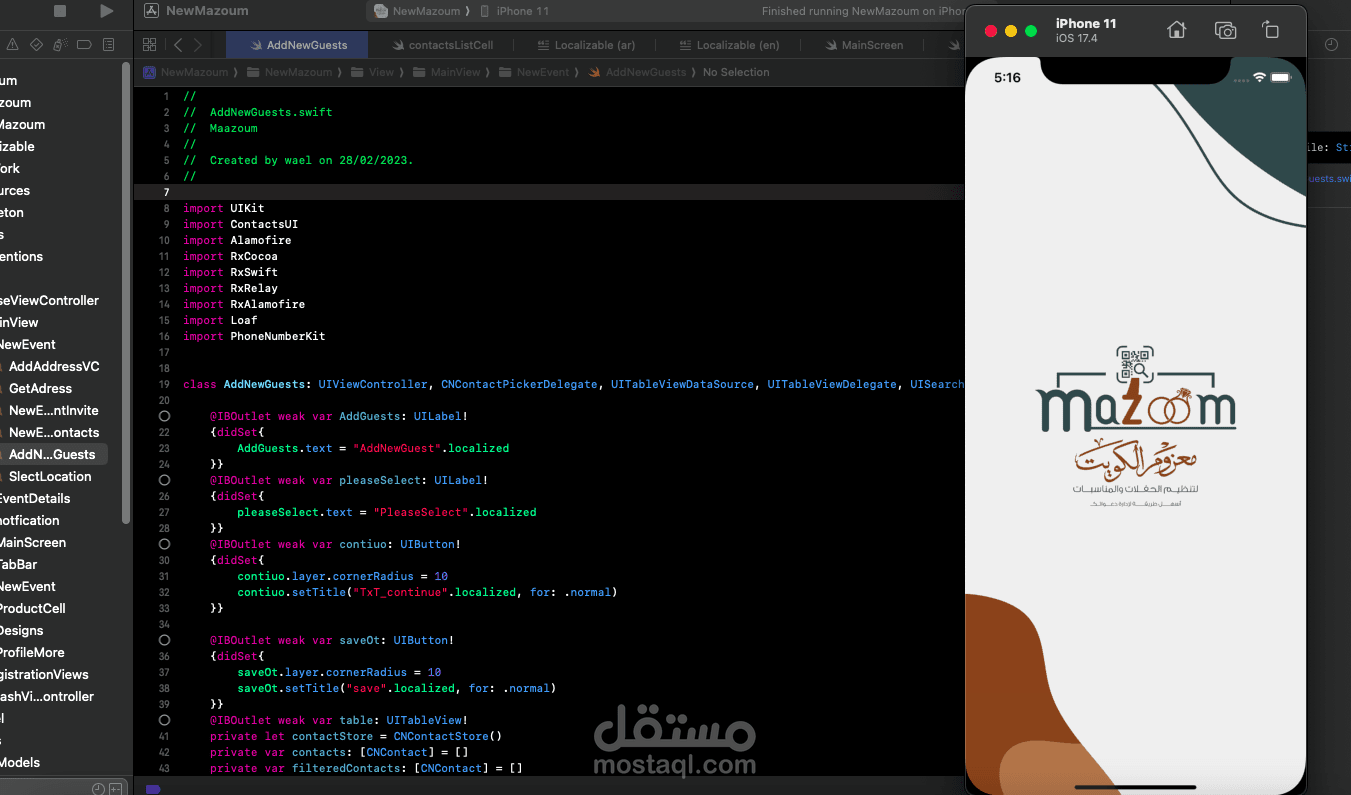Viewport: 1351px width, 795px height.
Task: Select the TabBar group in navigator
Action: coord(18,564)
